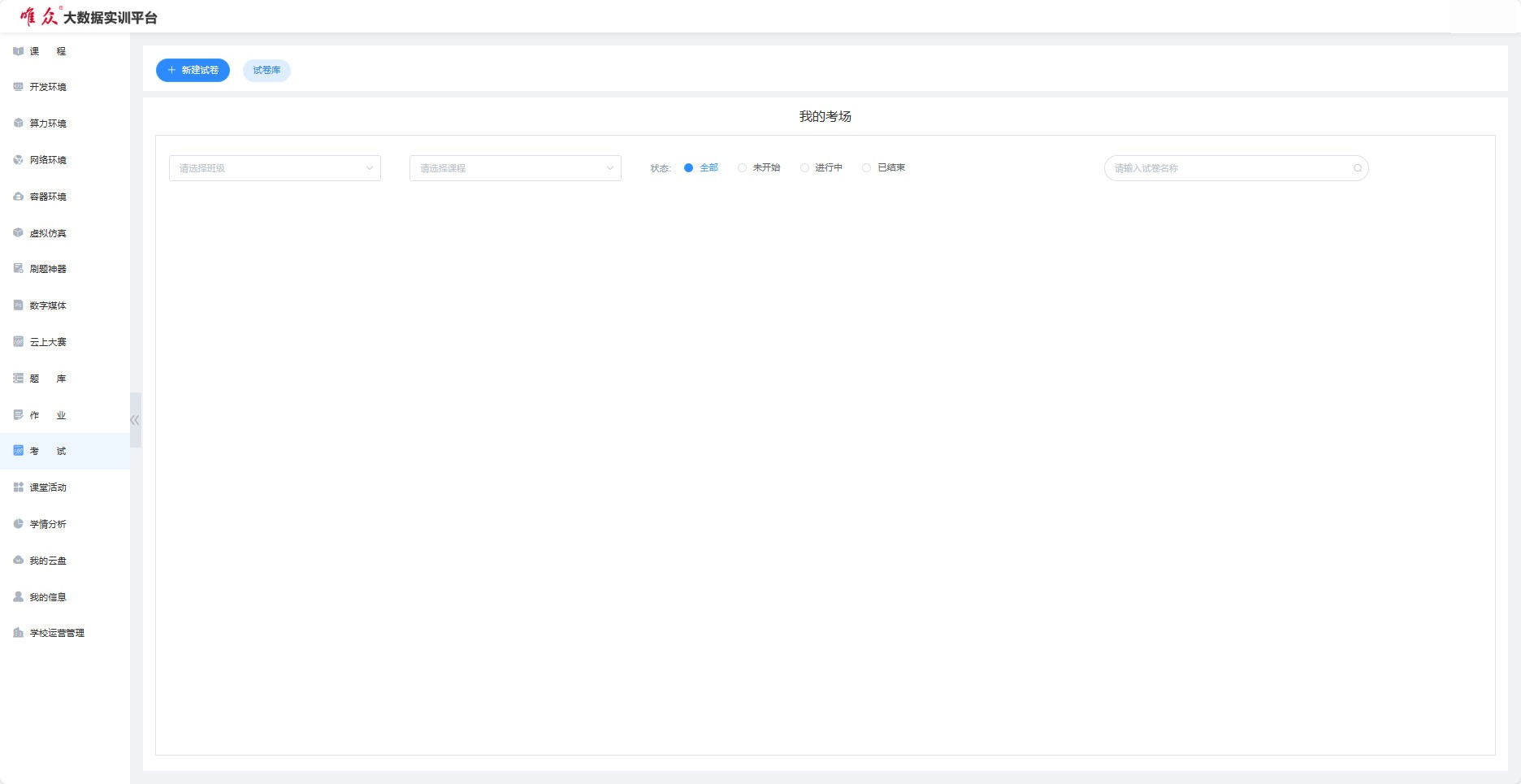Select the 容器环境 cloud icon
This screenshot has width=1521, height=784.
[x=18, y=197]
